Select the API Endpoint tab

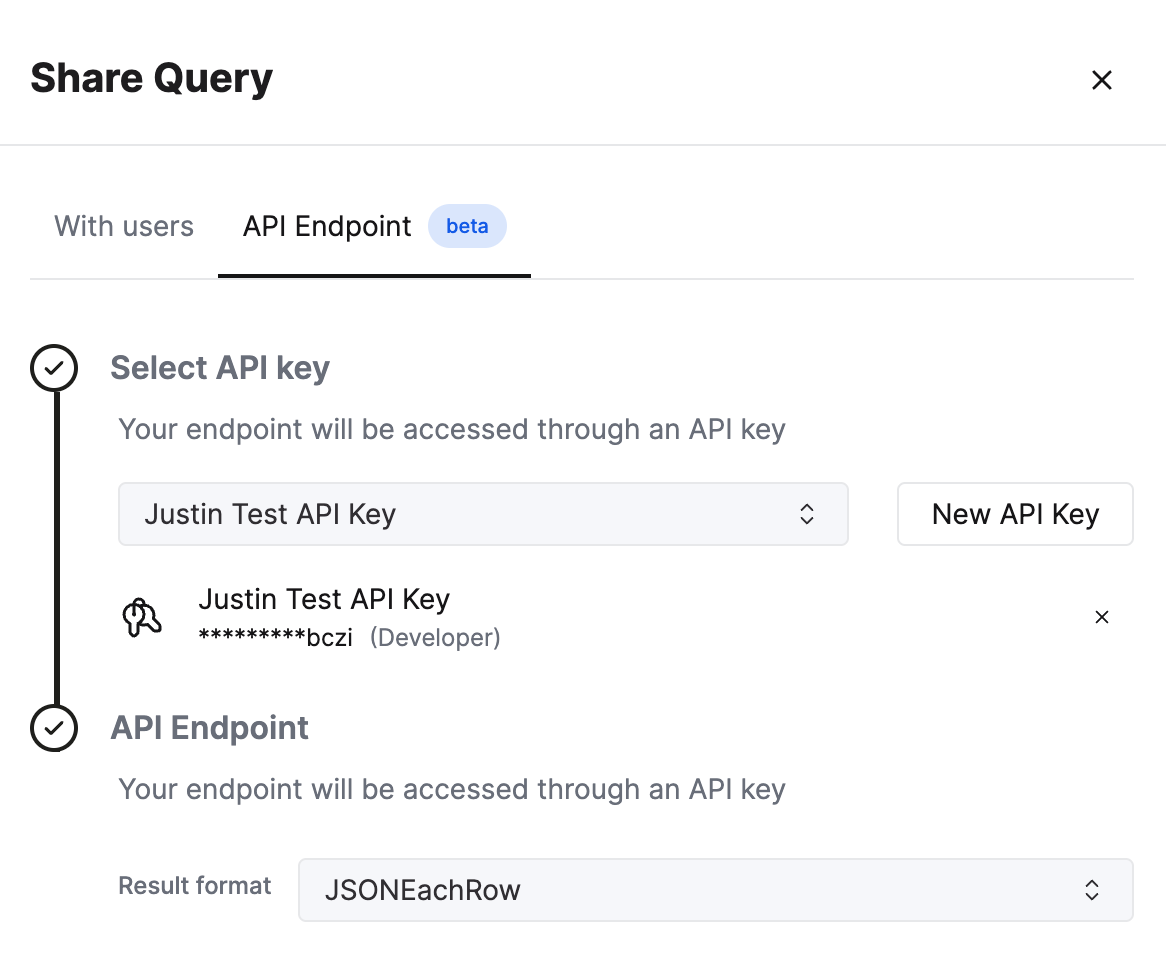pos(326,226)
